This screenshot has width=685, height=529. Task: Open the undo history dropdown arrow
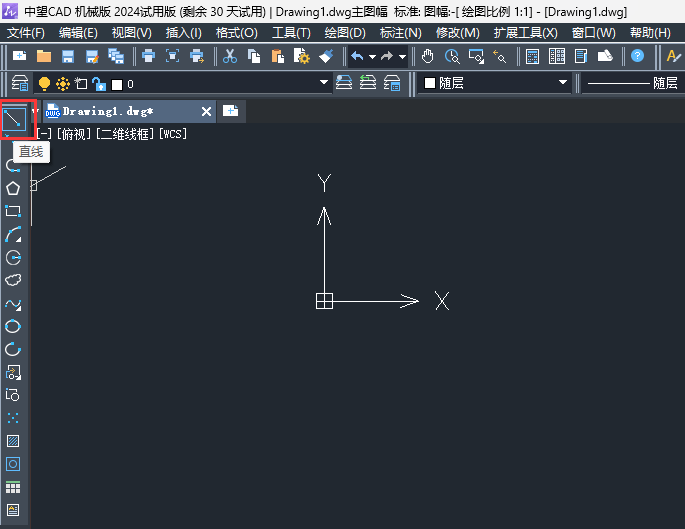click(x=371, y=56)
